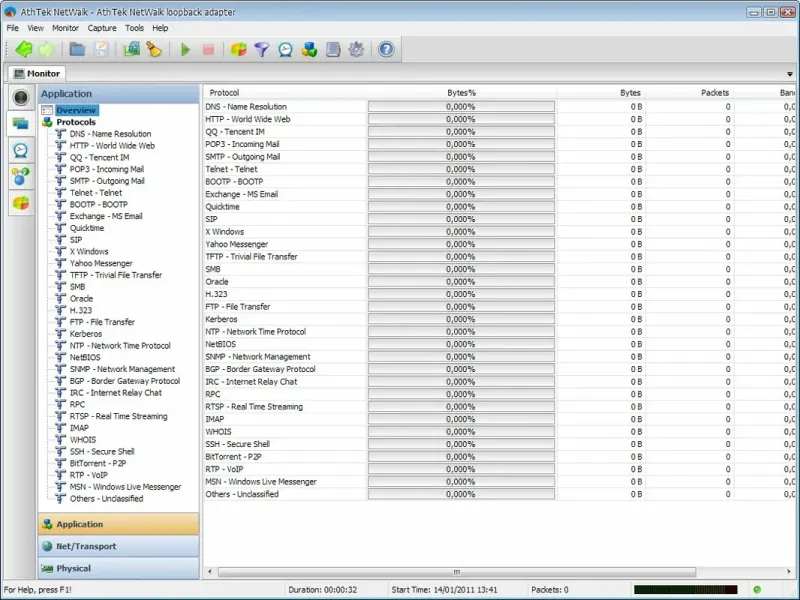Select HTTP - World Wide Web tree item

click(112, 146)
